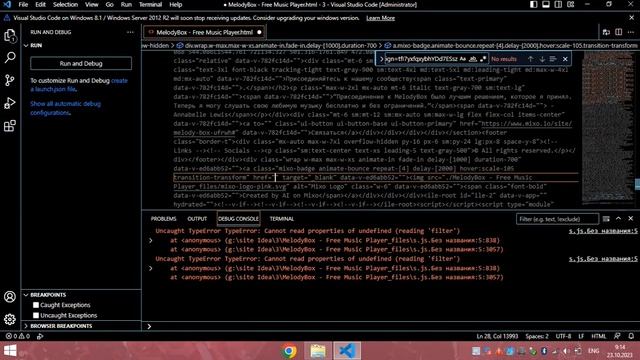This screenshot has height=360, width=640.
Task: Click the code minimap overview
Action: (x=607, y=129)
